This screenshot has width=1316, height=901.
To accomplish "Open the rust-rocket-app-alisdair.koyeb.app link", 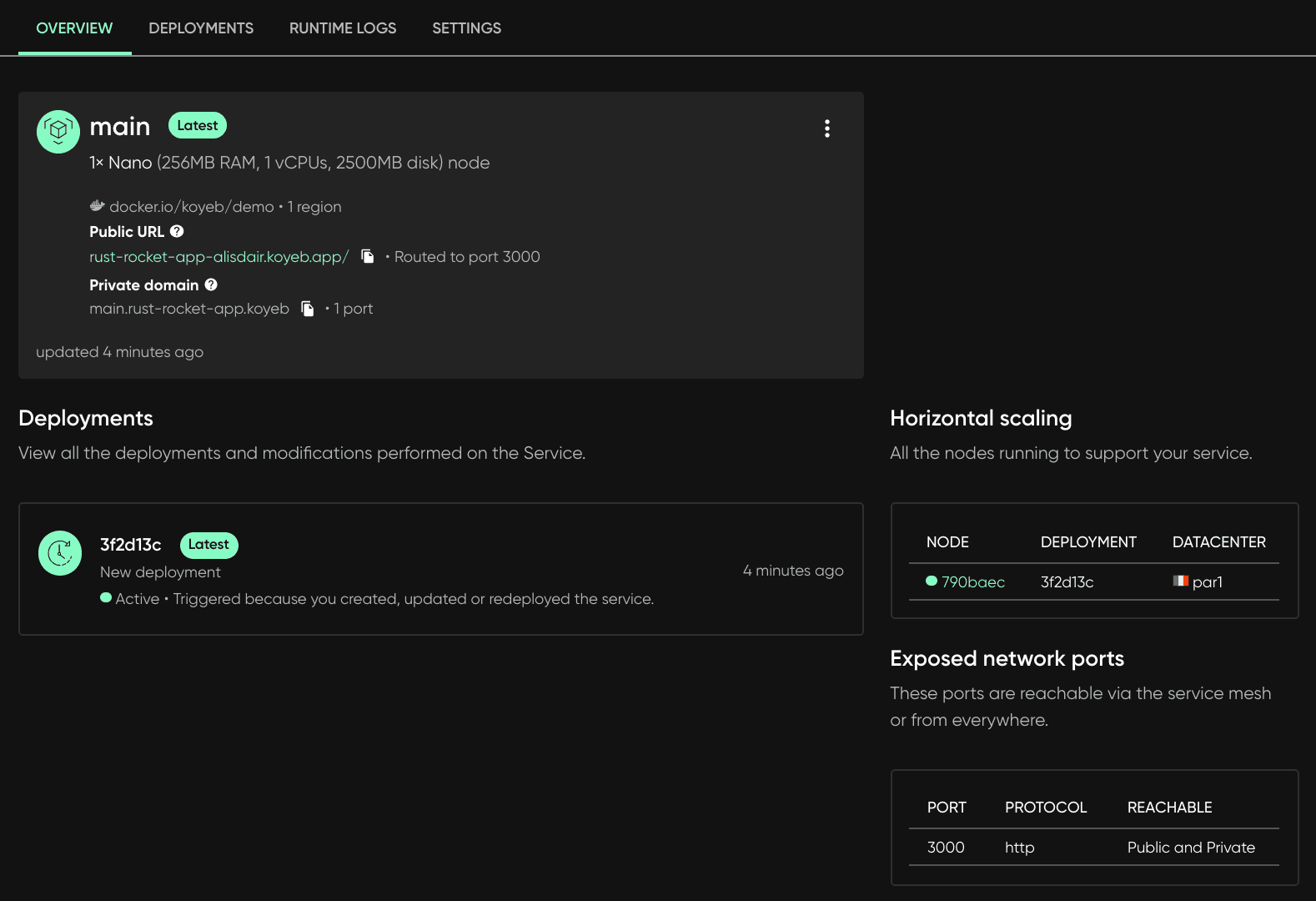I will [x=218, y=257].
